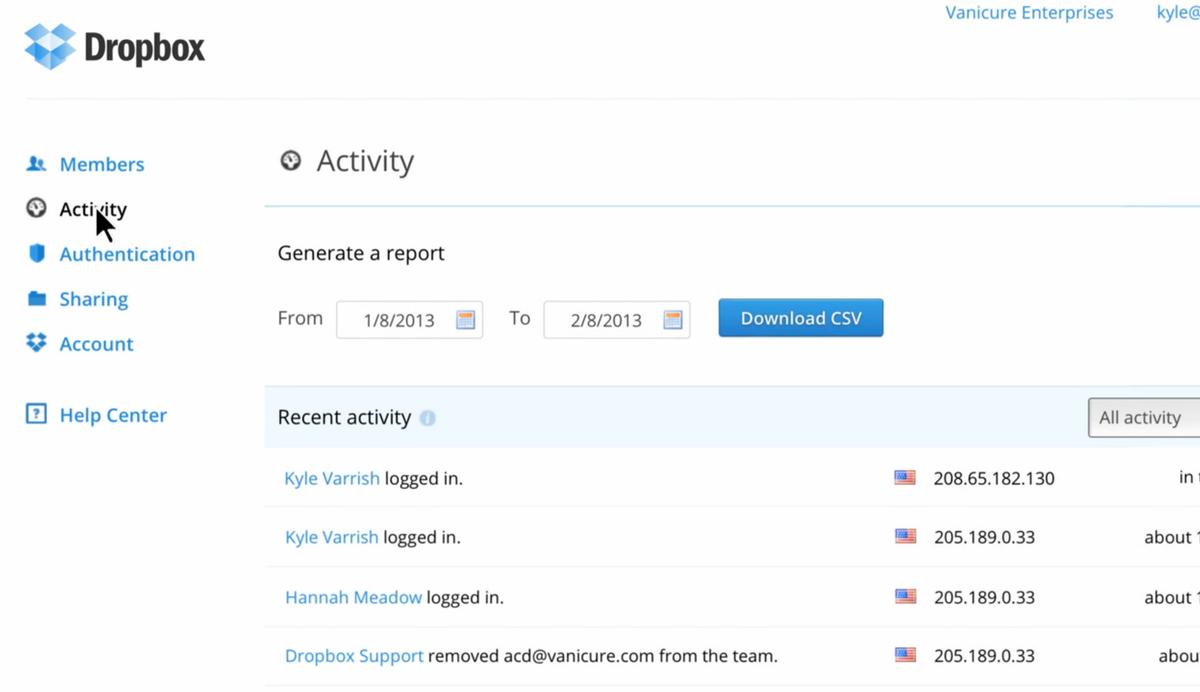This screenshot has height=692, width=1200.
Task: Click the flag icon in Hannah Meadow row
Action: click(905, 597)
